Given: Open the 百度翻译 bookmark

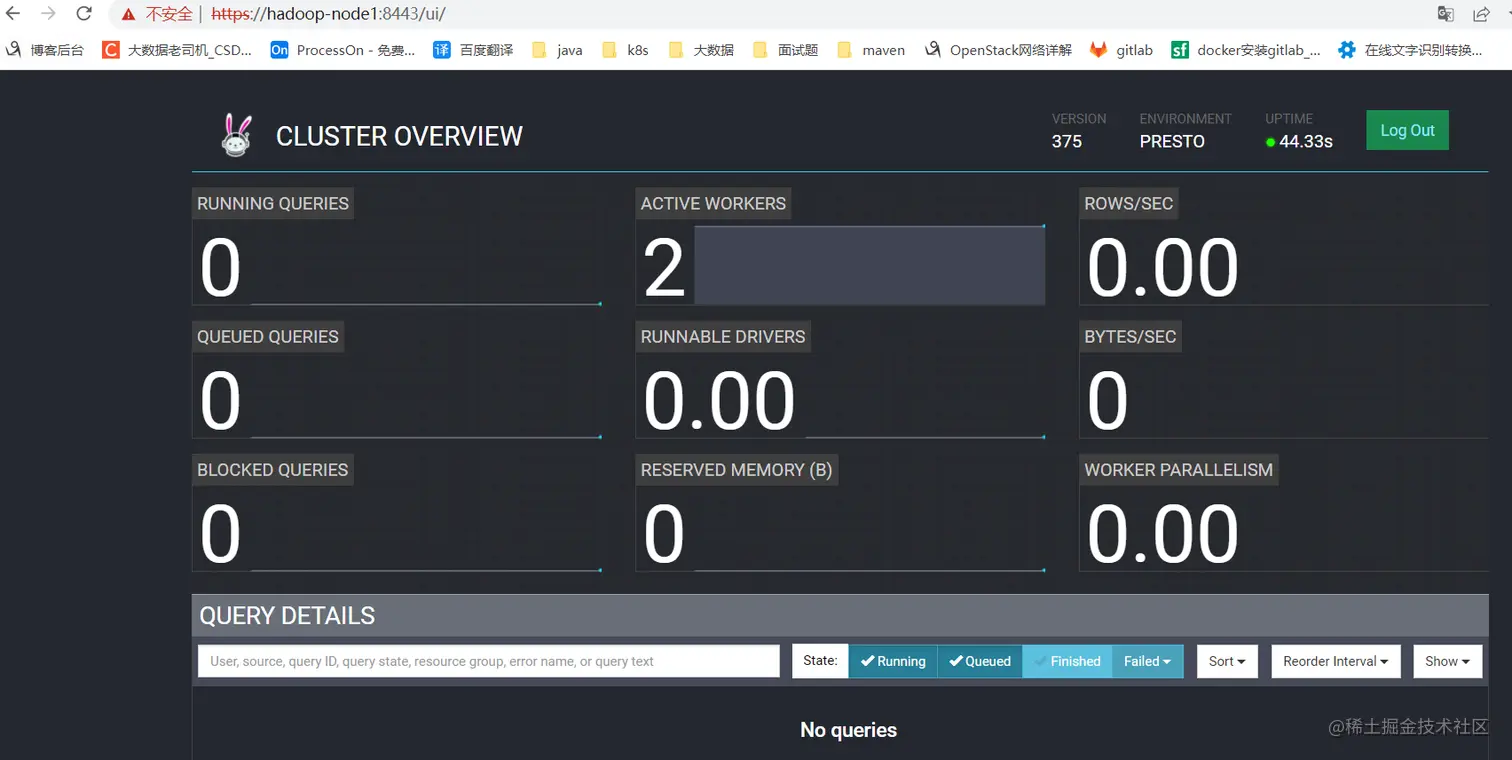Looking at the screenshot, I should (473, 49).
